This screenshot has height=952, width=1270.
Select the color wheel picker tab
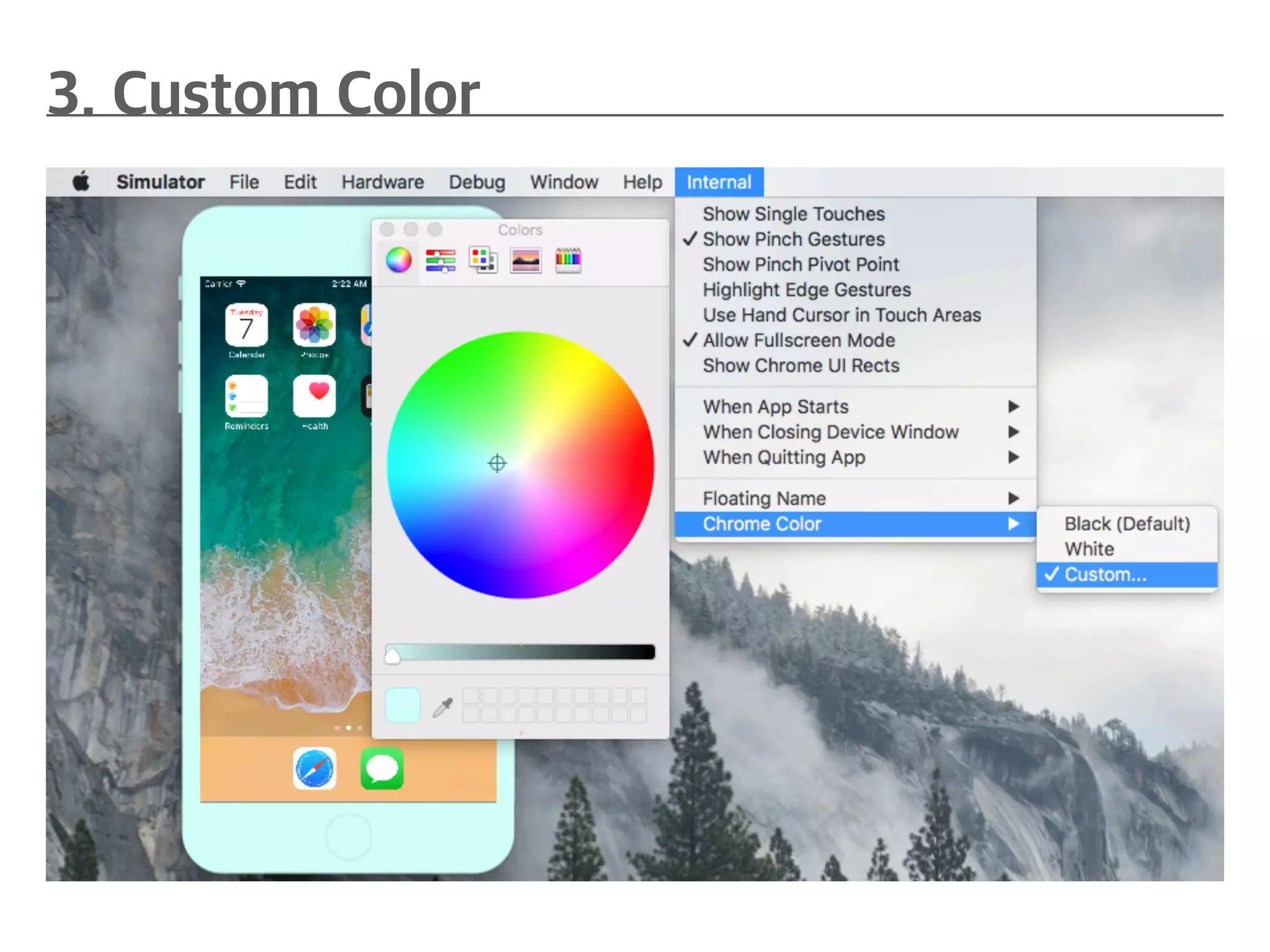tap(399, 260)
